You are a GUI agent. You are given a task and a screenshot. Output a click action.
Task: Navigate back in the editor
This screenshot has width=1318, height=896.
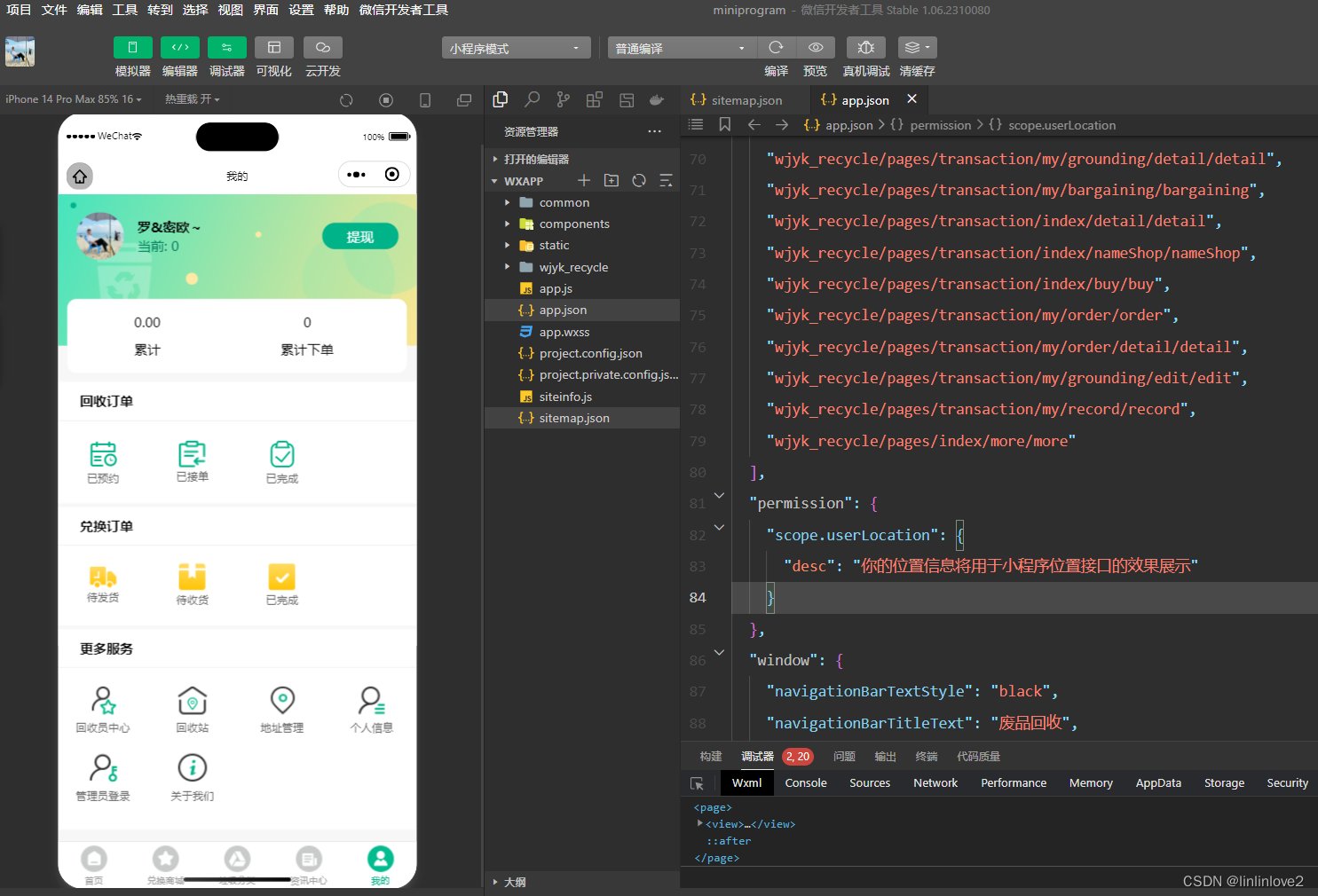(x=754, y=125)
